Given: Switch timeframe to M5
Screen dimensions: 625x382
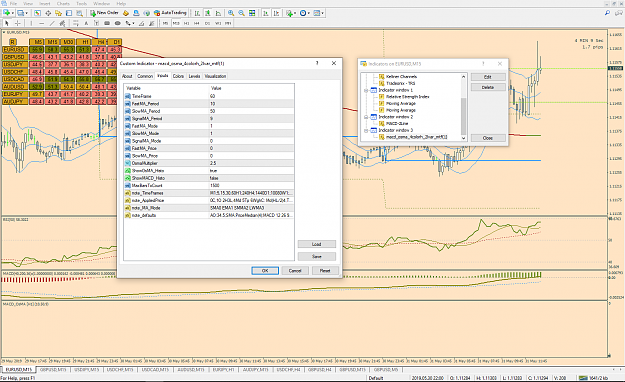Looking at the screenshot, I should tap(165, 24).
